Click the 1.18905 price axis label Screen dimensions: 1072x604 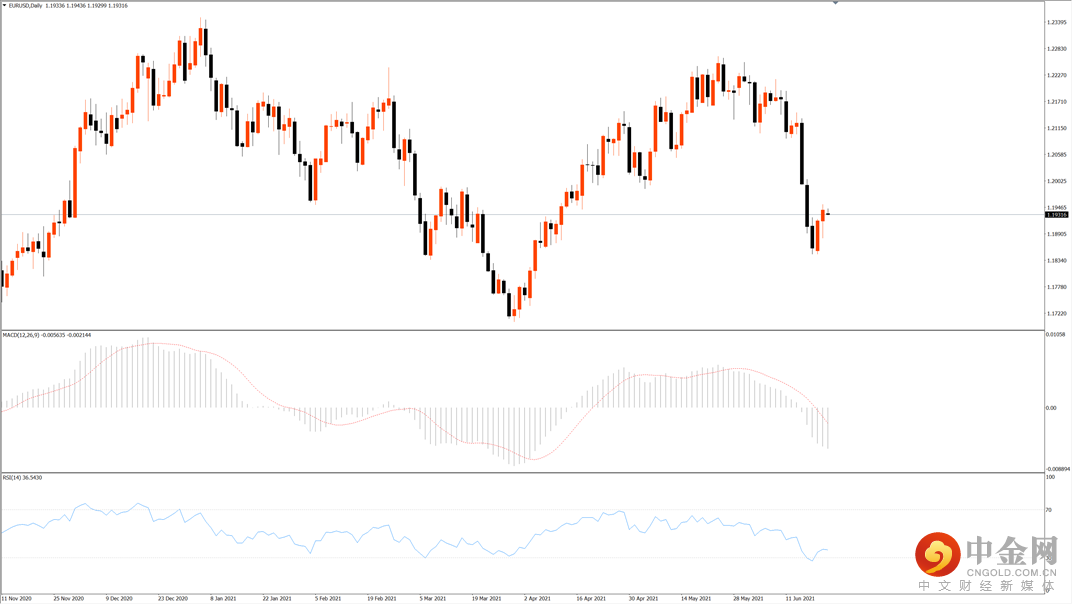pyautogui.click(x=1057, y=234)
